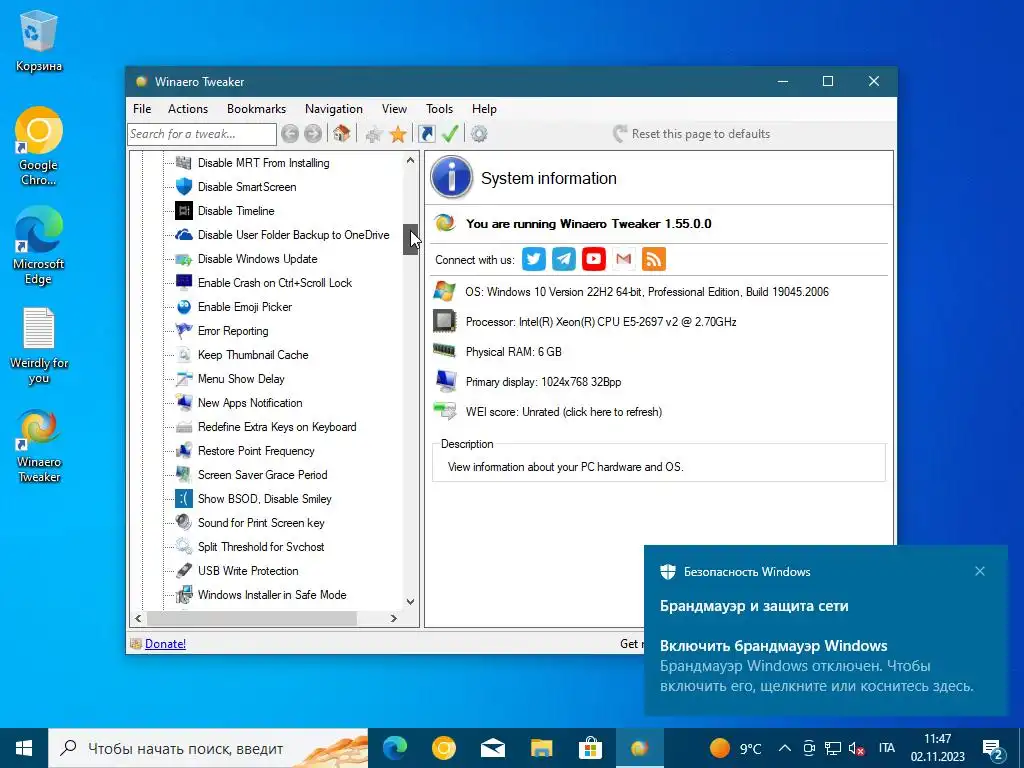Open the Navigation menu
Image resolution: width=1024 pixels, height=768 pixels.
click(334, 109)
